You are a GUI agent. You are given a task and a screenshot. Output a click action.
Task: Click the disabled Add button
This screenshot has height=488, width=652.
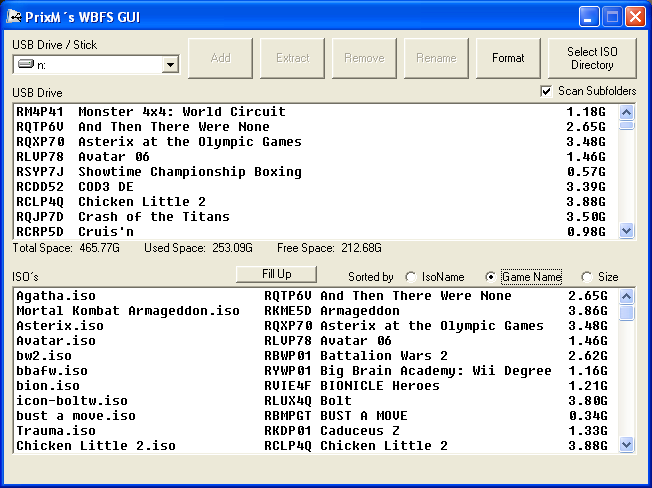(221, 58)
